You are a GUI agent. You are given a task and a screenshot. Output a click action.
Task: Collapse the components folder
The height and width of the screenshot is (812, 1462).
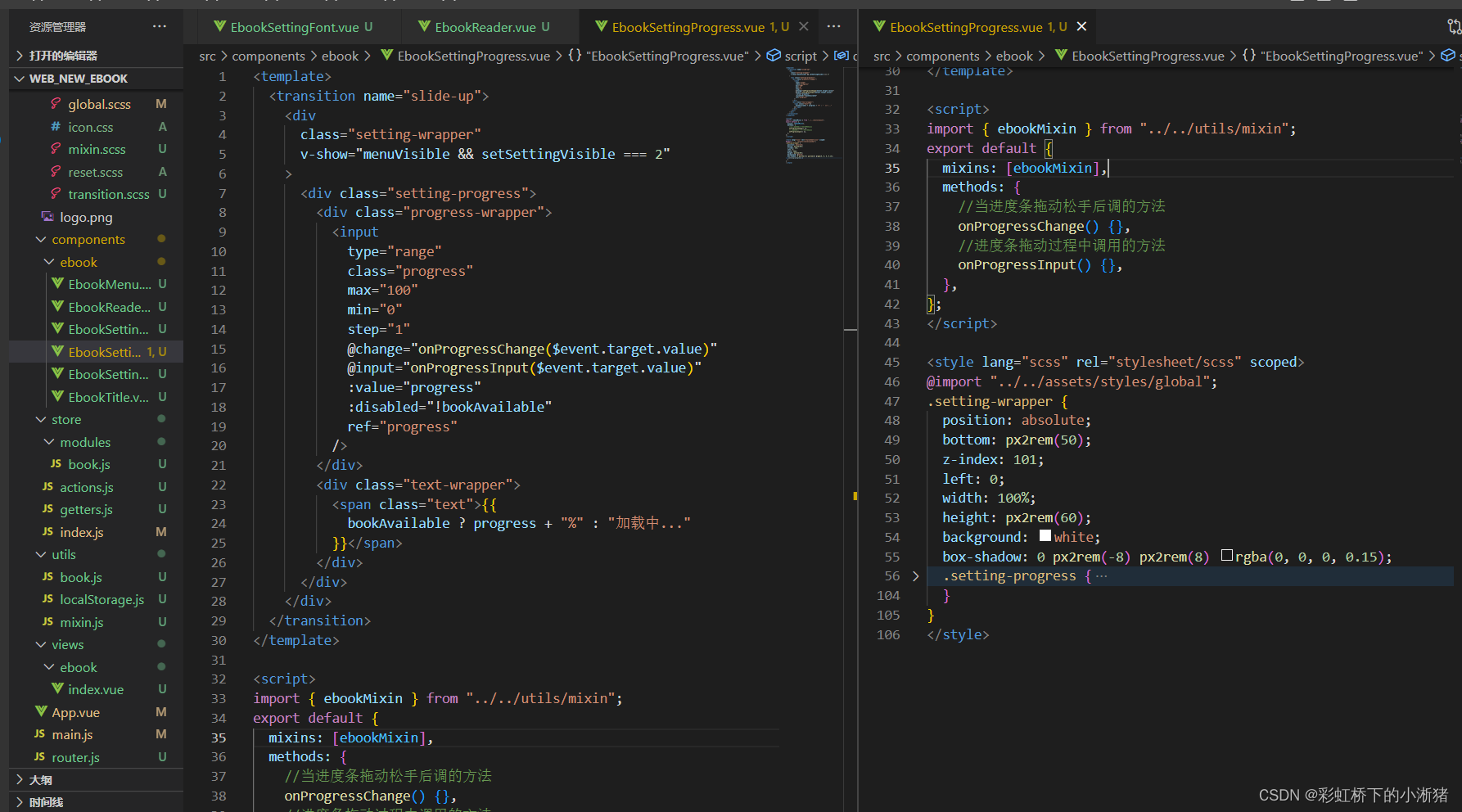[88, 240]
